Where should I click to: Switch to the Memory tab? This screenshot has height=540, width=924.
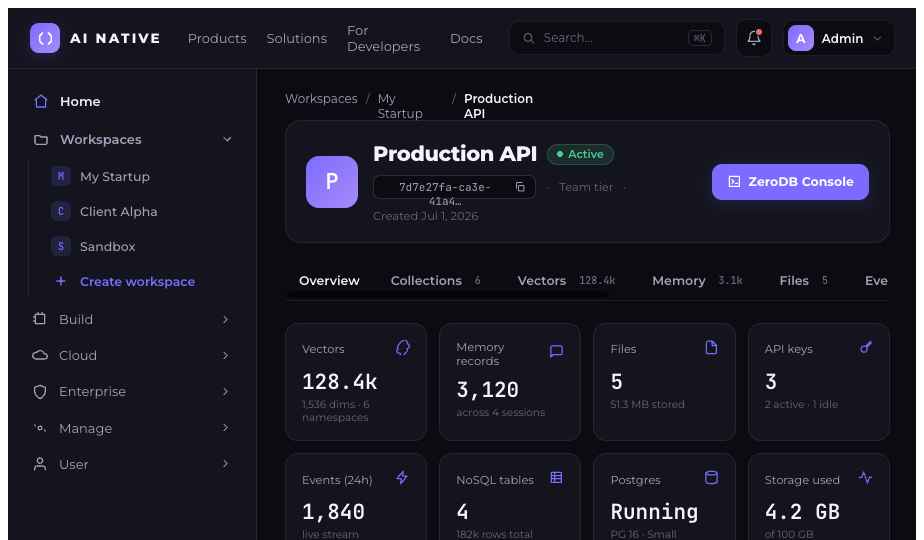pos(697,281)
